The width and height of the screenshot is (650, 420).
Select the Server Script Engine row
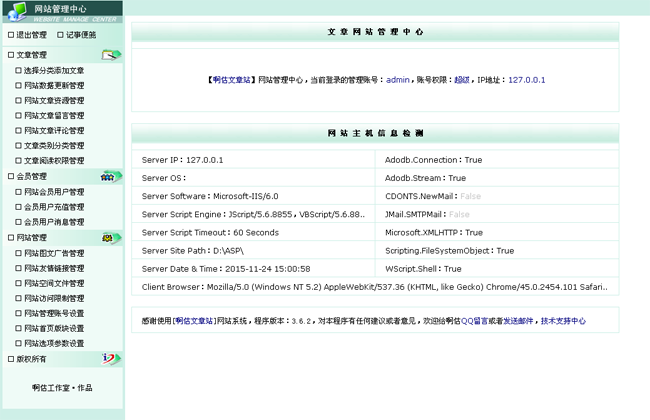coord(253,214)
